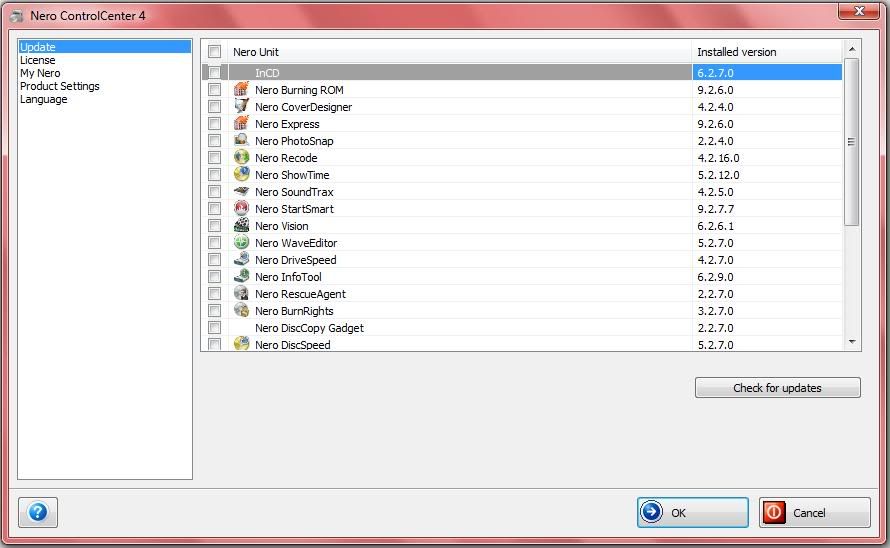The image size is (890, 548).
Task: Check the Nero PhotoSnap checkbox
Action: 214,141
